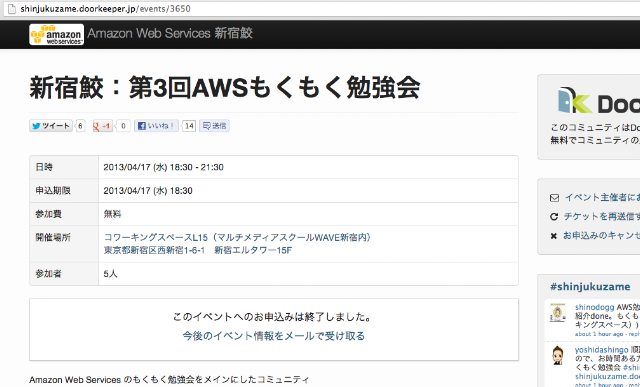The image size is (640, 387).
Task: Open the コワーキングスペースL15 venue link
Action: [x=237, y=237]
